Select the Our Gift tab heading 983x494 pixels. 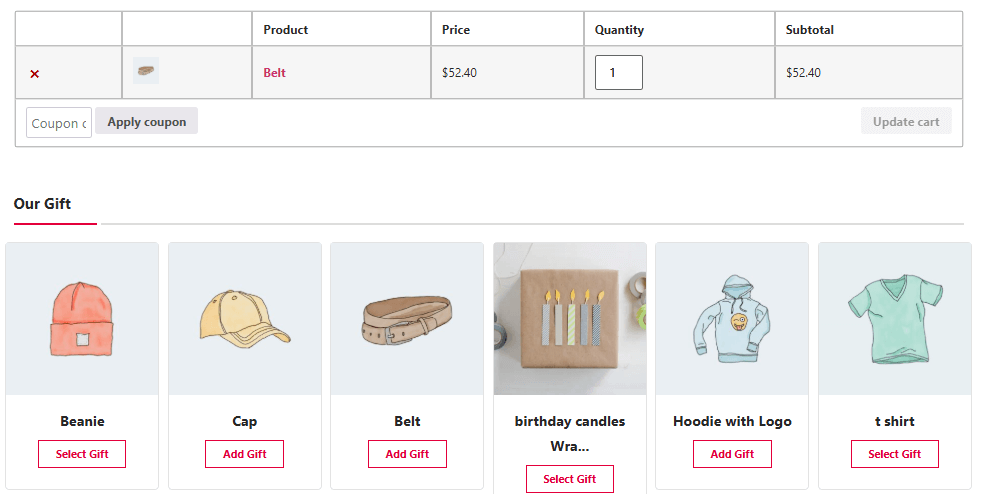(43, 204)
